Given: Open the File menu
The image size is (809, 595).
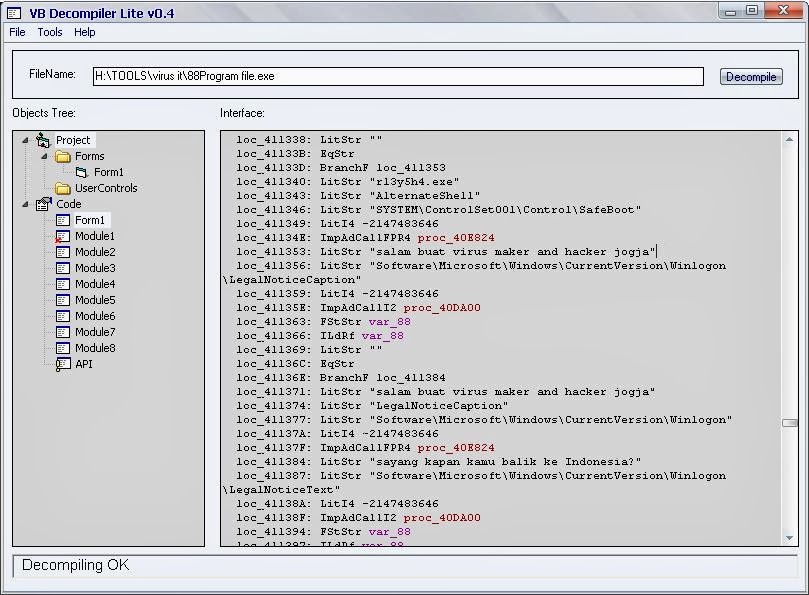Looking at the screenshot, I should (17, 32).
